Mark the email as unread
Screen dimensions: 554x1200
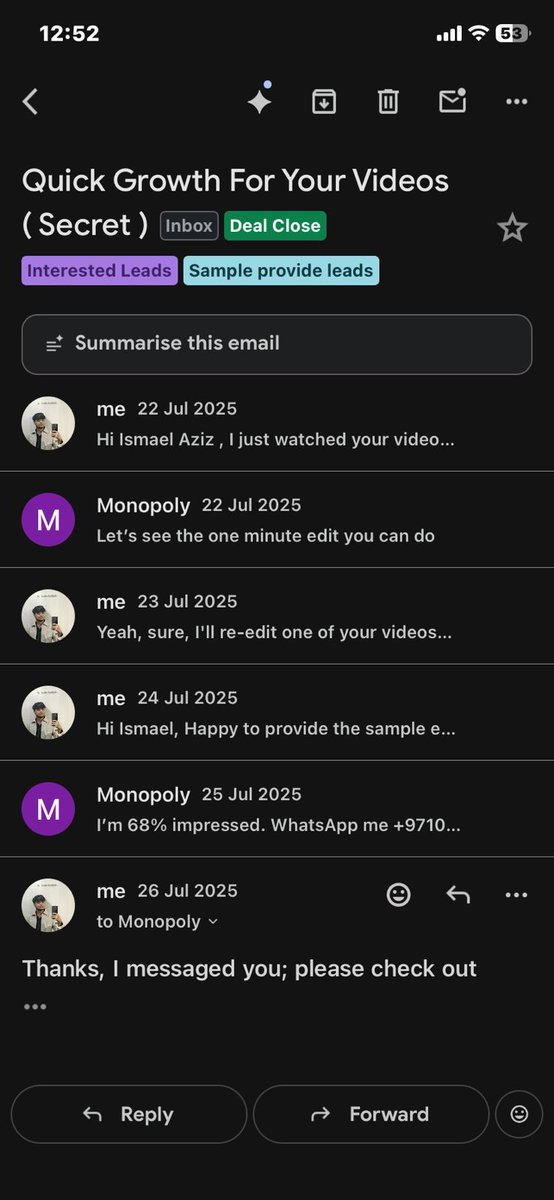click(453, 100)
